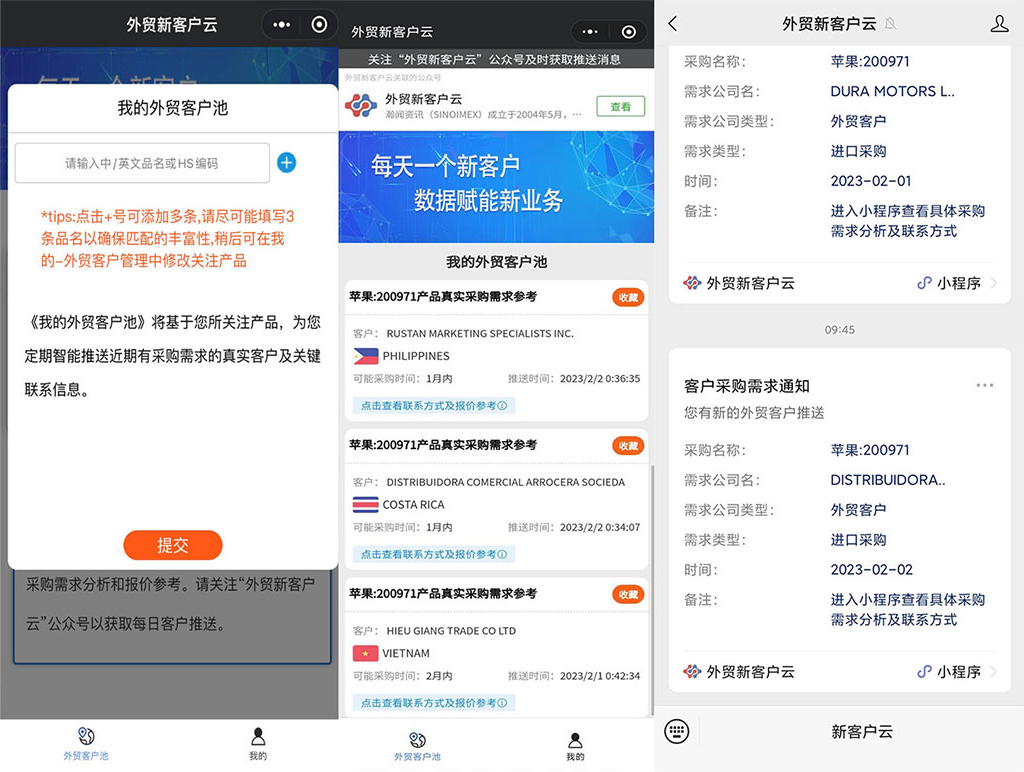Switch to keyboard input in chat
The image size is (1024, 772).
point(677,731)
